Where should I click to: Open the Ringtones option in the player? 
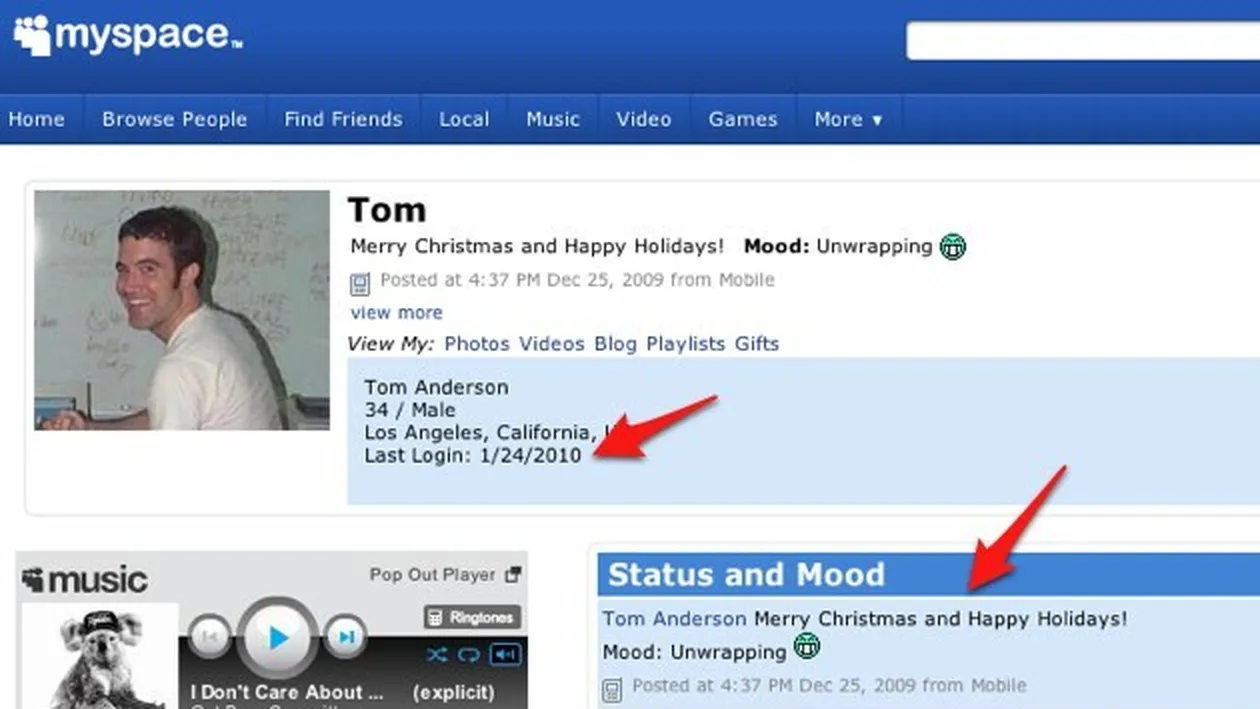(x=473, y=617)
